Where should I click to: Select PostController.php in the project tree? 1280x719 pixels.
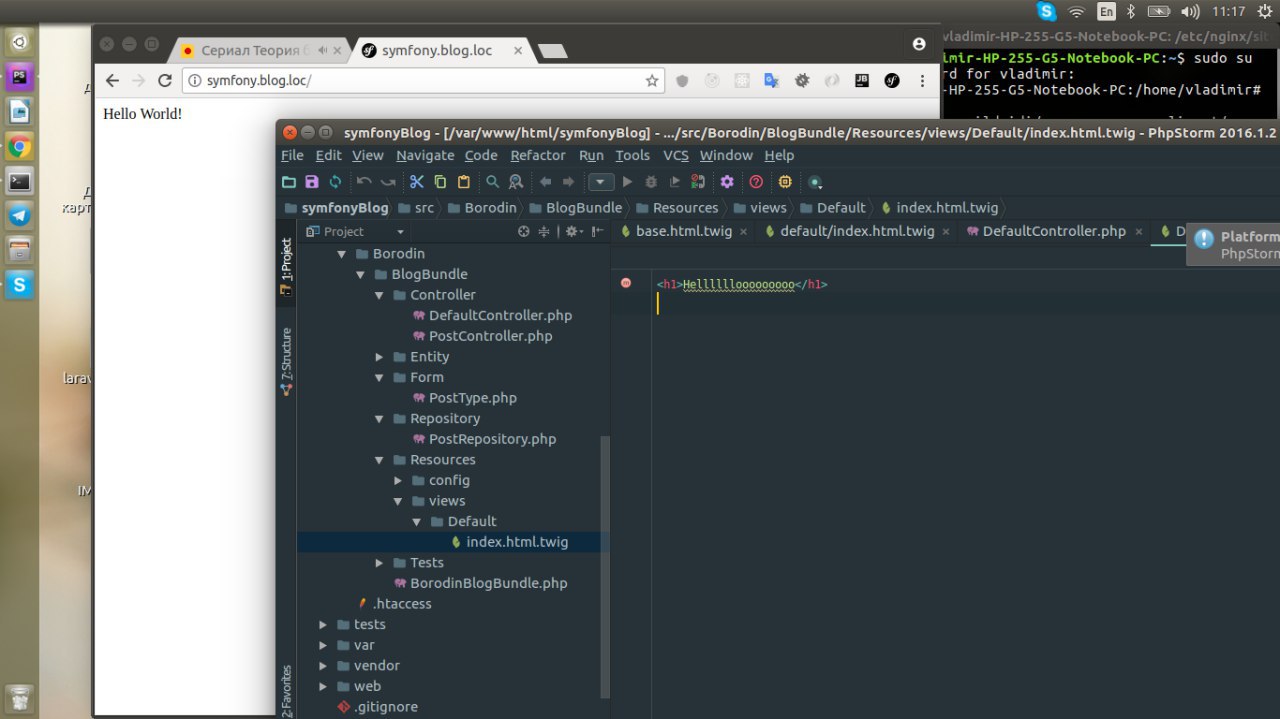490,336
